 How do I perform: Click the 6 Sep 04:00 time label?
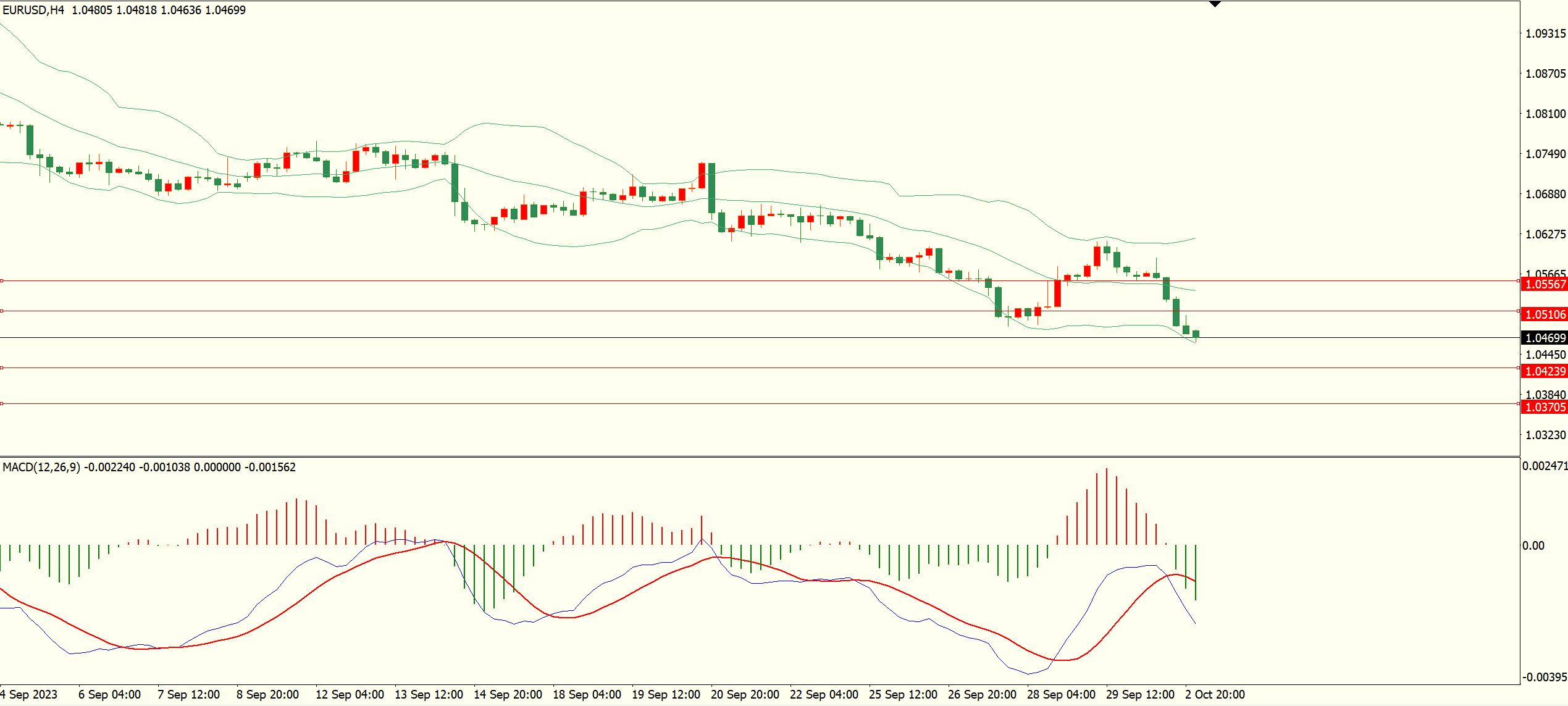109,694
